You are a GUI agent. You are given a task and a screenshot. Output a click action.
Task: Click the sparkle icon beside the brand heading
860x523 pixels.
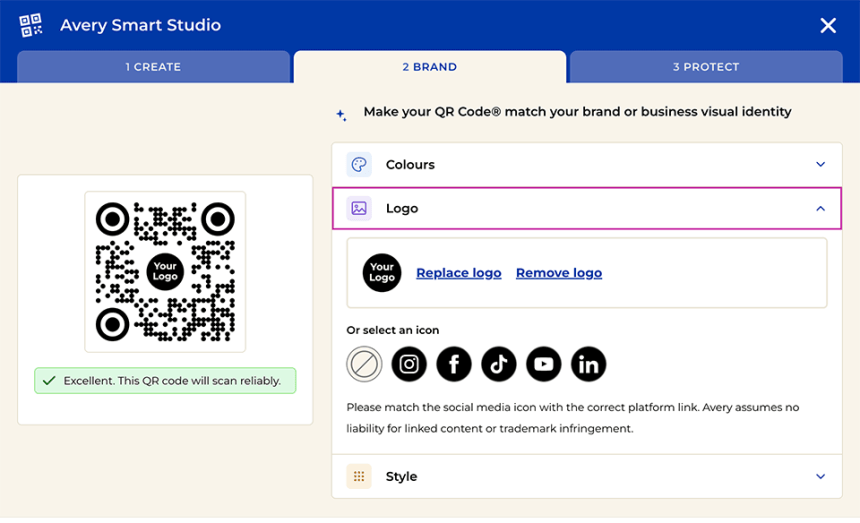341,115
